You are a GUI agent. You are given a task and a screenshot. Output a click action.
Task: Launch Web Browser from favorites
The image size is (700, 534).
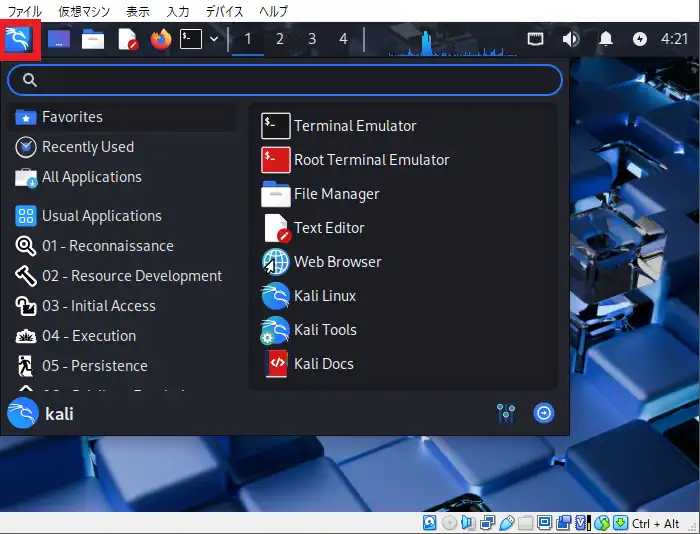(x=402, y=262)
